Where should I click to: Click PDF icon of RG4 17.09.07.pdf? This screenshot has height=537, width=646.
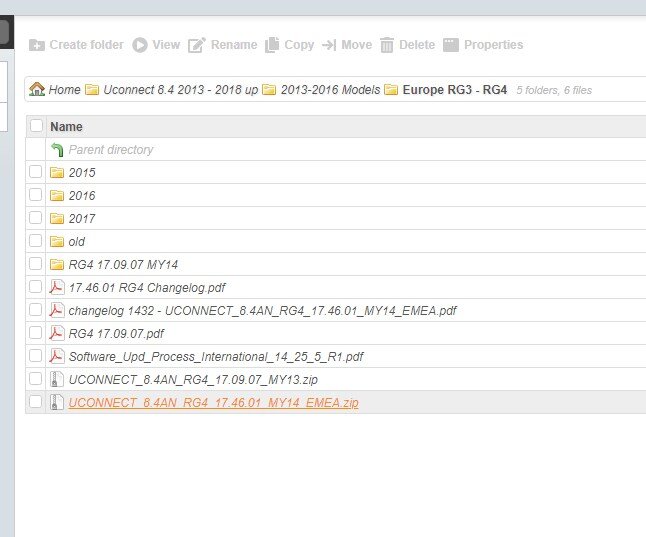click(x=57, y=333)
